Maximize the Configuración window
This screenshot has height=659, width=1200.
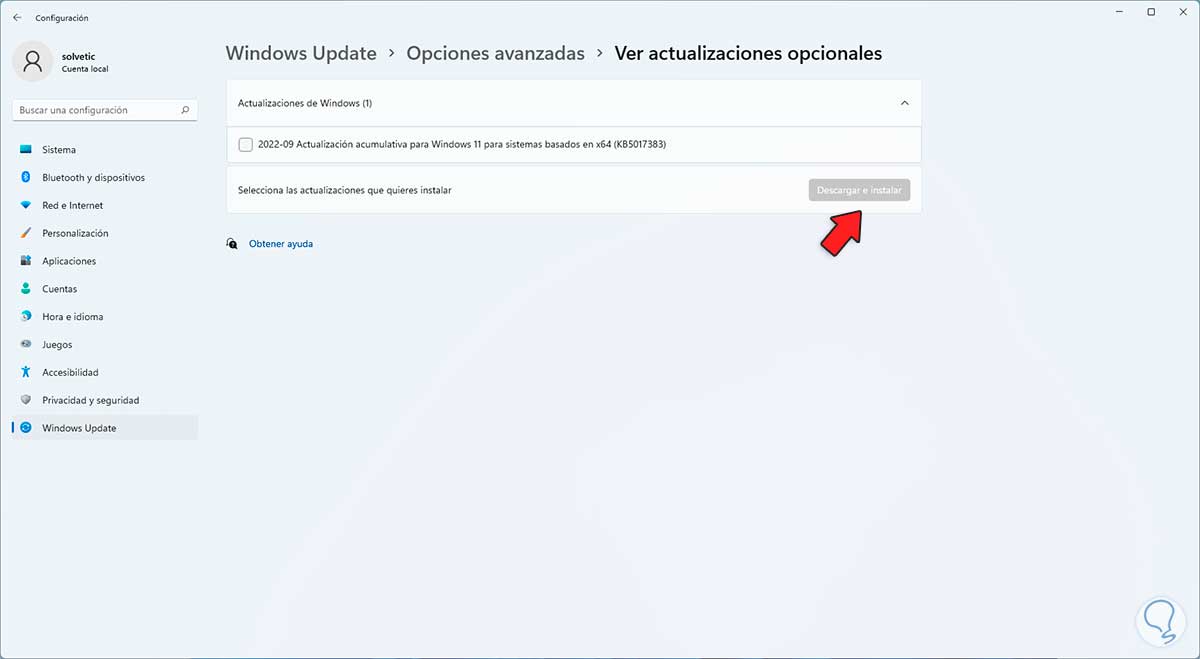tap(1151, 12)
